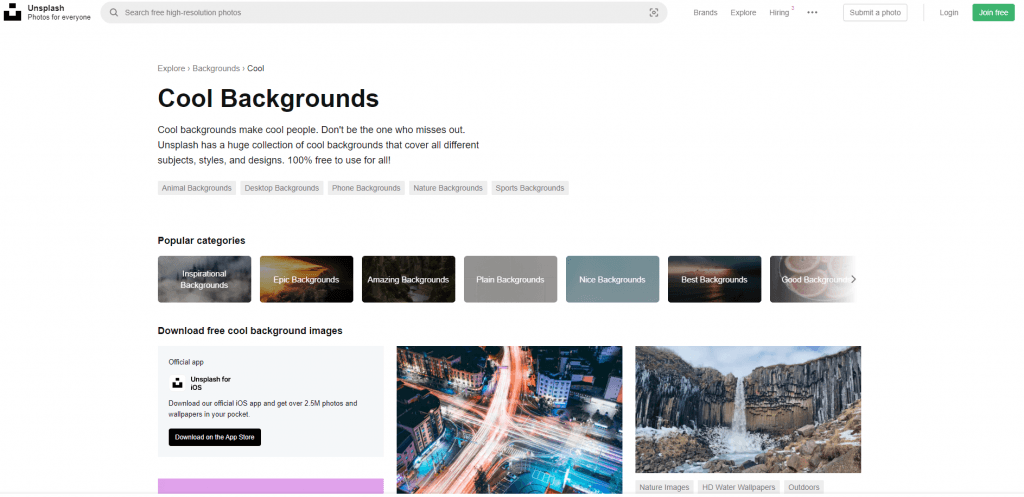Click the 'Official app' label
The height and width of the screenshot is (497, 1024).
pos(187,362)
